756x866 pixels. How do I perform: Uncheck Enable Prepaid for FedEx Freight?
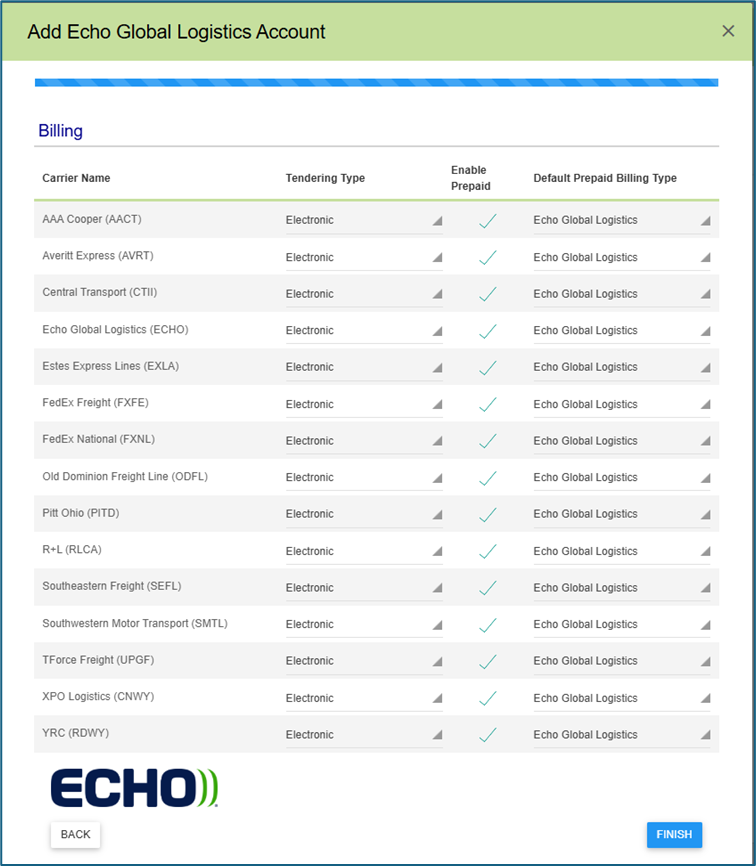point(488,405)
